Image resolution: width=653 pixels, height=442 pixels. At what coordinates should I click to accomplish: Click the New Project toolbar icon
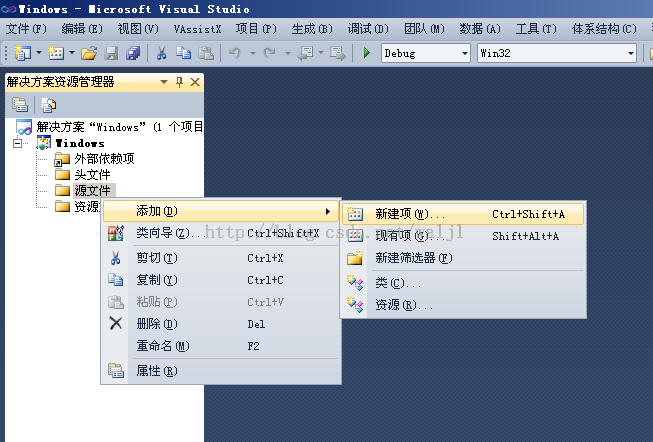pyautogui.click(x=22, y=53)
